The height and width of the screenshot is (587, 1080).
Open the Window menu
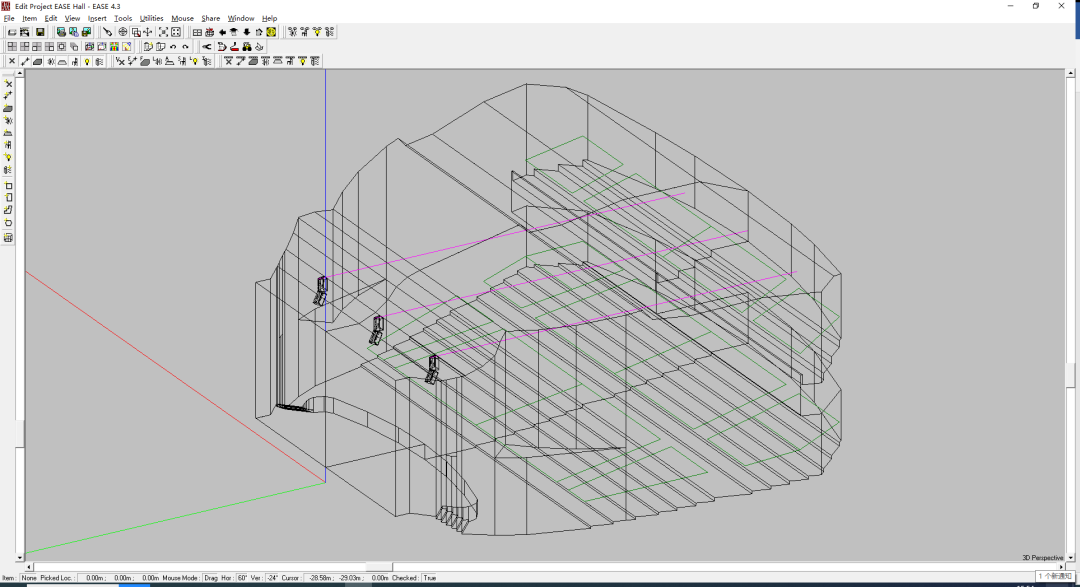click(x=241, y=19)
